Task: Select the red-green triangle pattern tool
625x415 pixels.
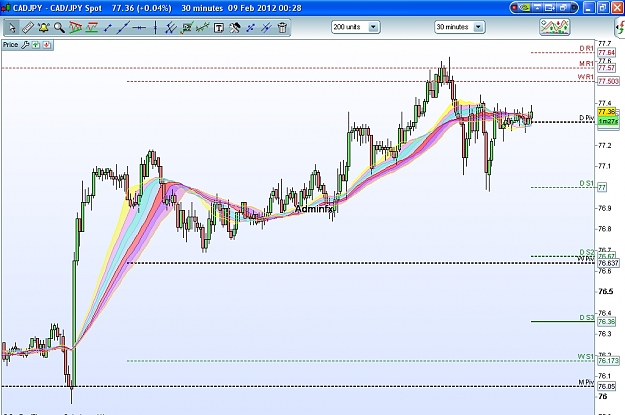Action: point(75,28)
